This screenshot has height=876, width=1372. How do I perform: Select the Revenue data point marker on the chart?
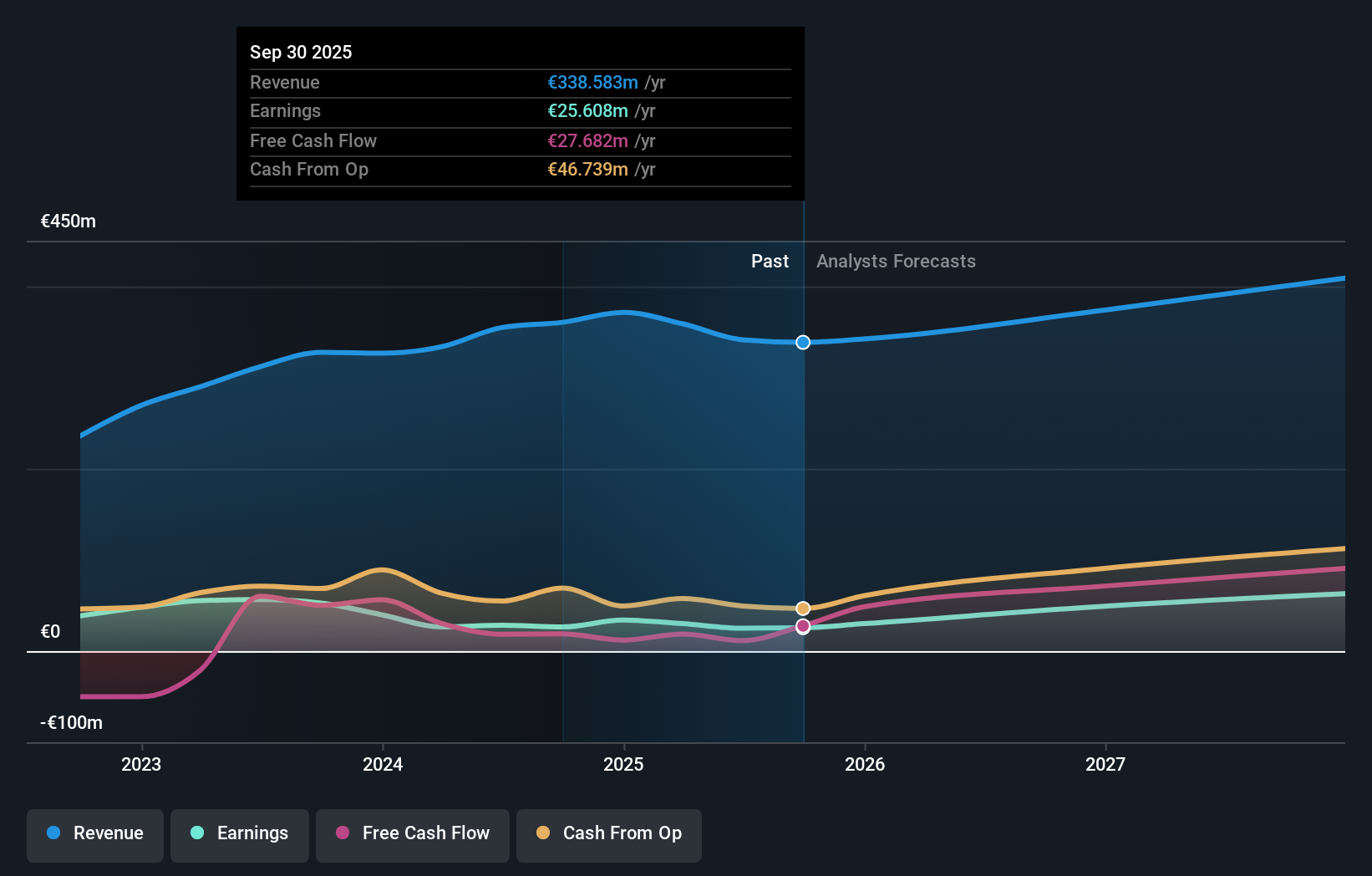tap(802, 342)
